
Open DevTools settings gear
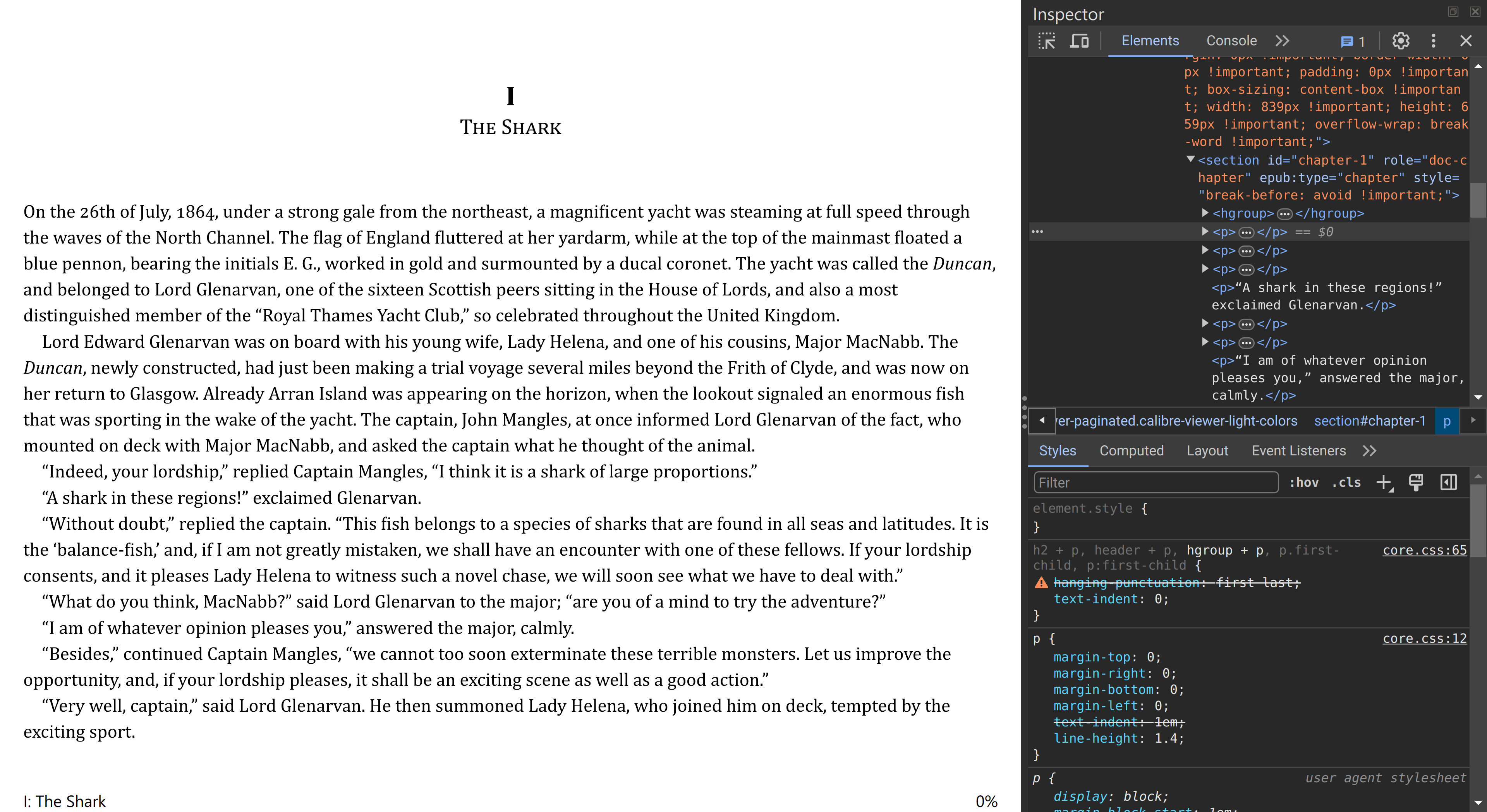point(1400,41)
